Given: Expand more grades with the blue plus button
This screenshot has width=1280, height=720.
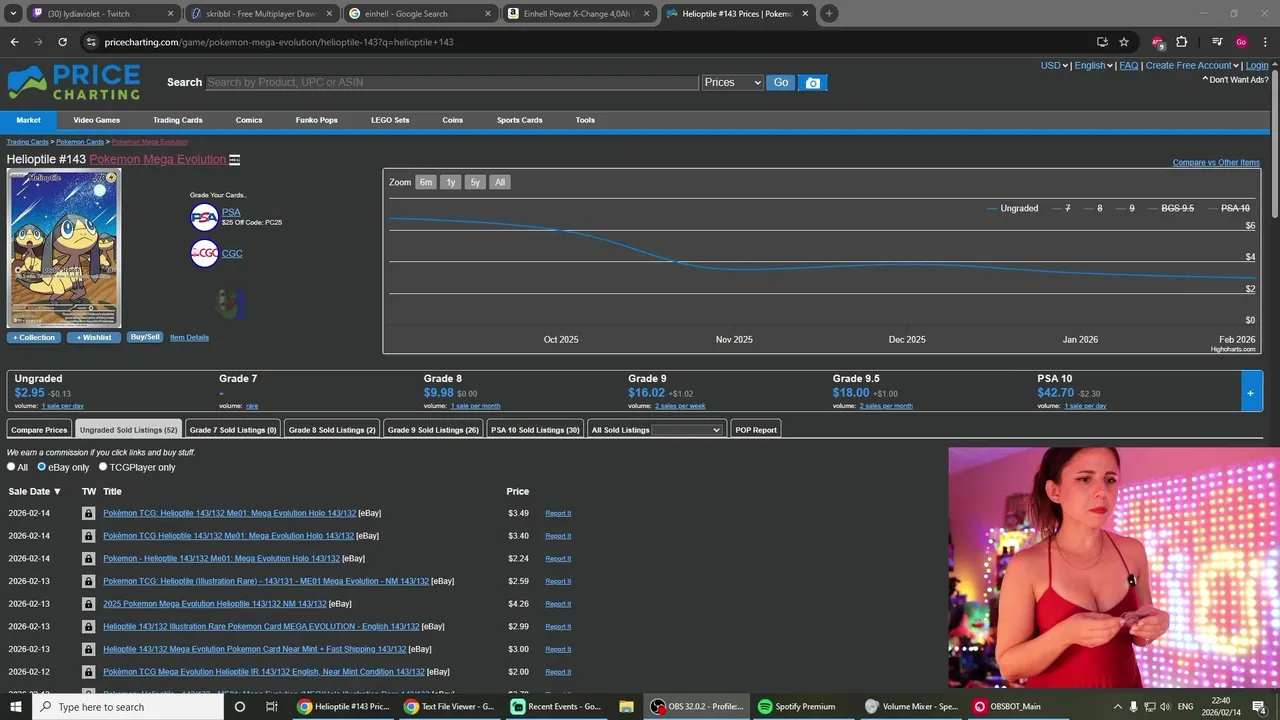Looking at the screenshot, I should tap(1251, 392).
